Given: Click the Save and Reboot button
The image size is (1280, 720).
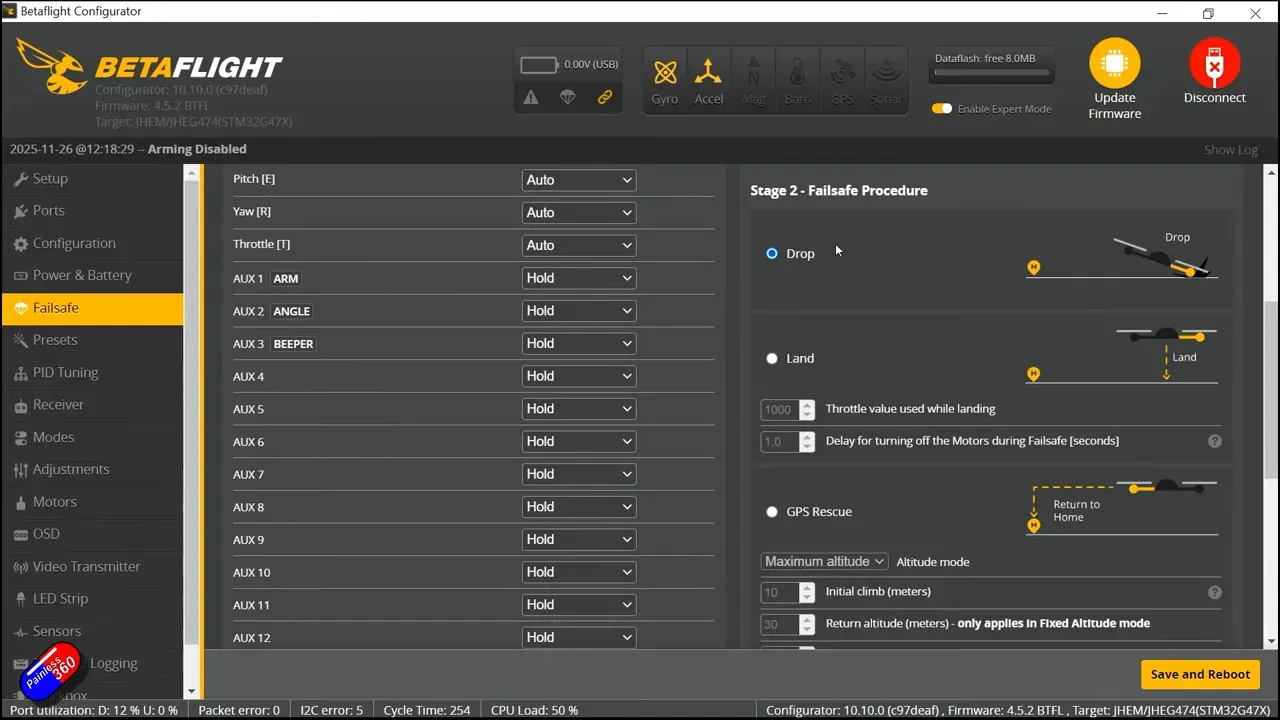Looking at the screenshot, I should pyautogui.click(x=1199, y=674).
